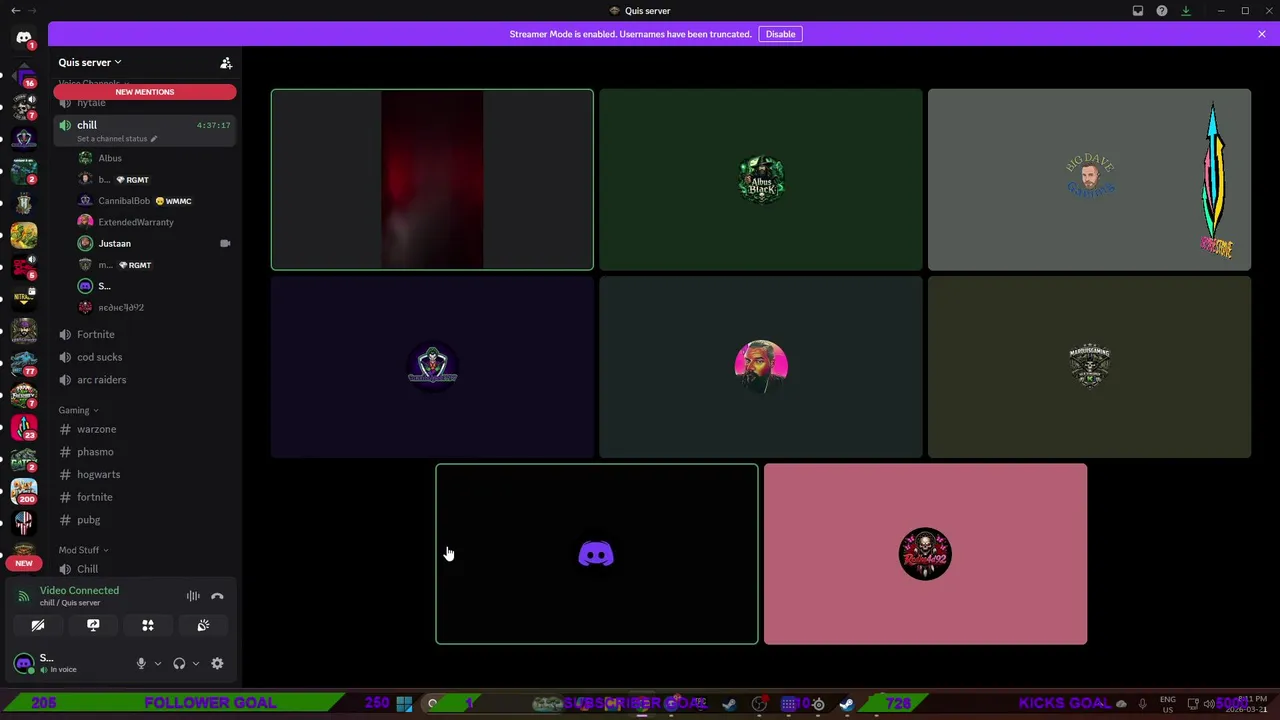Click the WMMC server tag badge
The height and width of the screenshot is (720, 1280).
[x=173, y=201]
